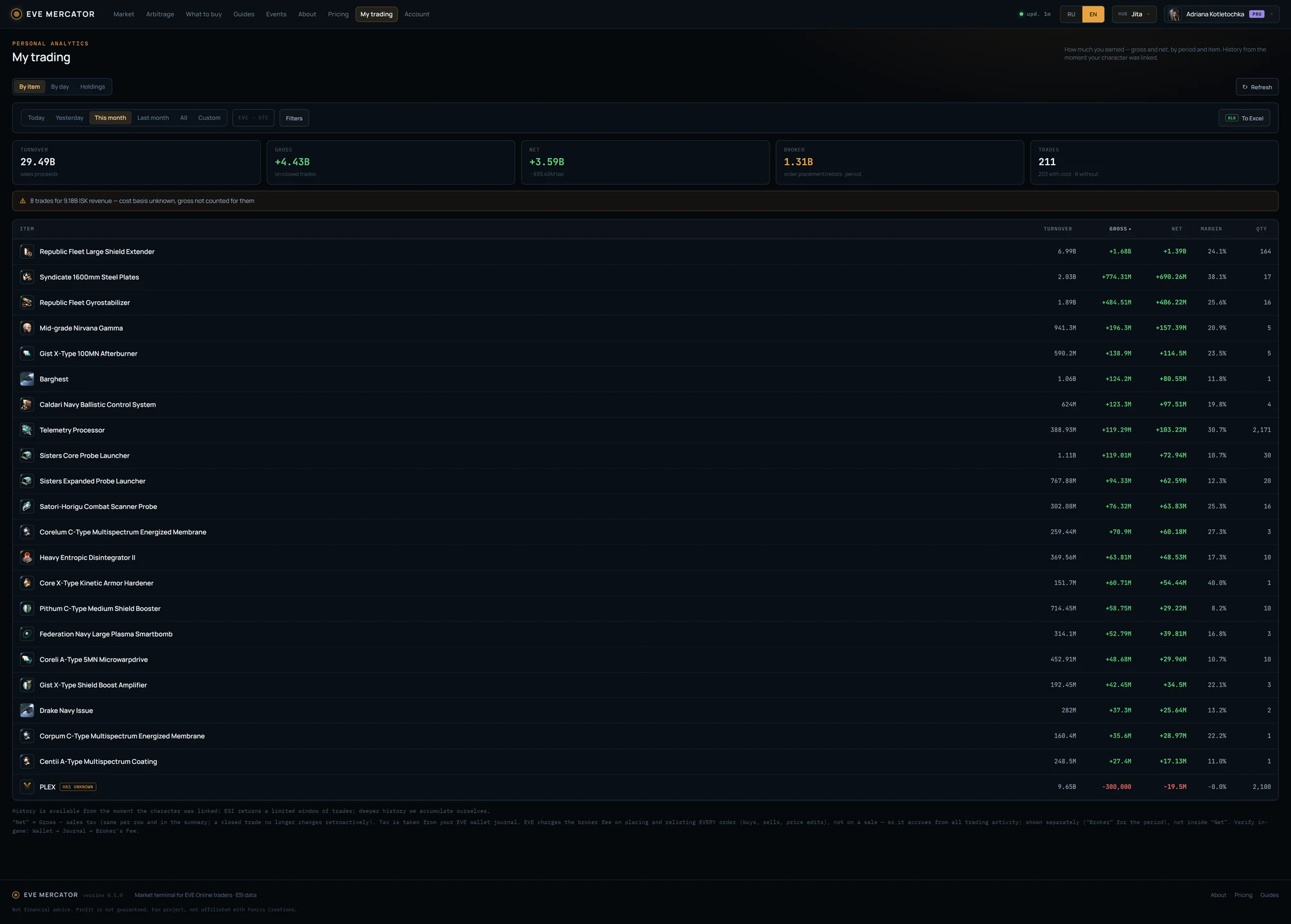Click the Republic Fleet Gyrostabilizer item icon
Viewport: 1291px width, 924px height.
[27, 303]
